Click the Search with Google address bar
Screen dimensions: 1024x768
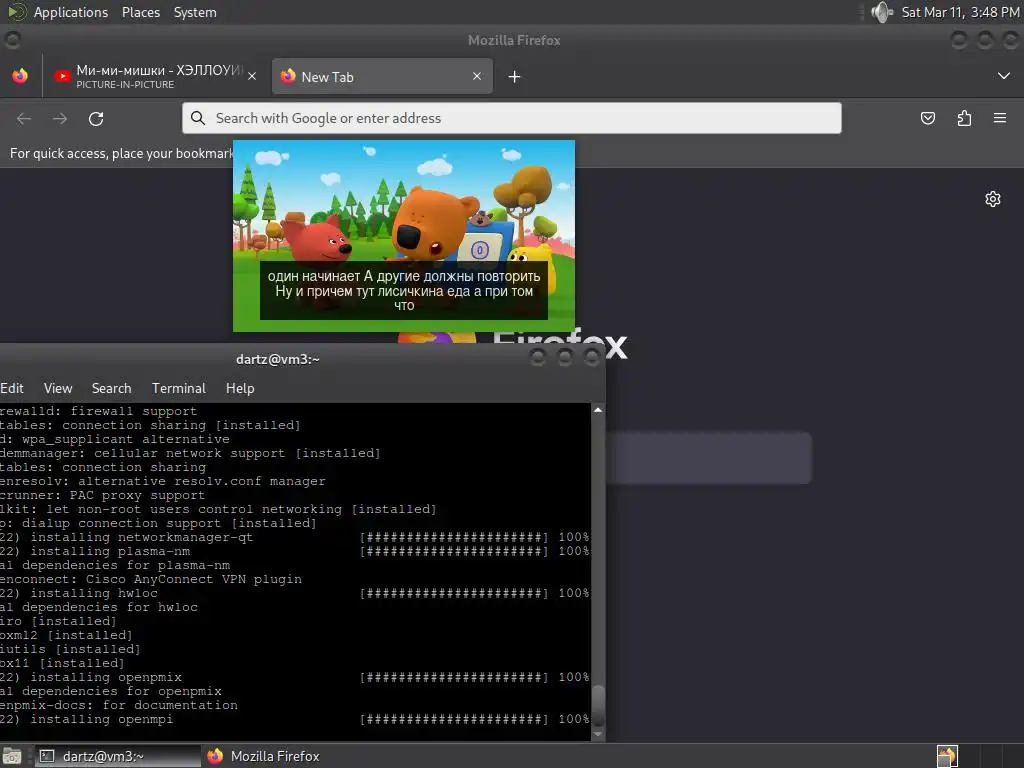click(x=511, y=118)
